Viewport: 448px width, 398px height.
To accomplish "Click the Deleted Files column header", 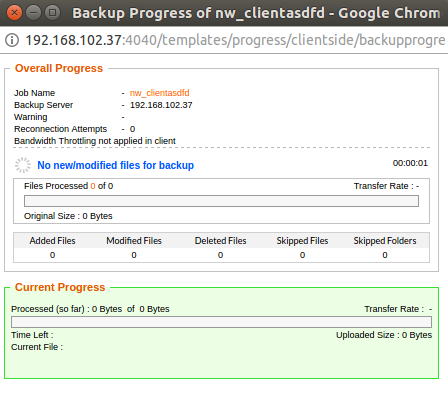I will tap(220, 241).
